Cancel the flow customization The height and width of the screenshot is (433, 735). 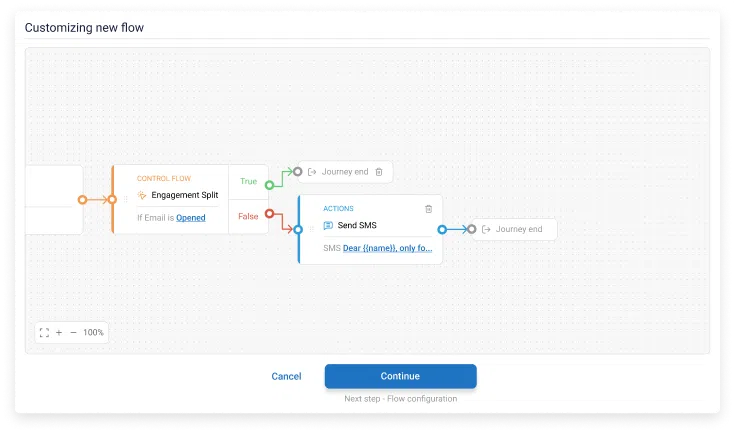click(x=286, y=376)
